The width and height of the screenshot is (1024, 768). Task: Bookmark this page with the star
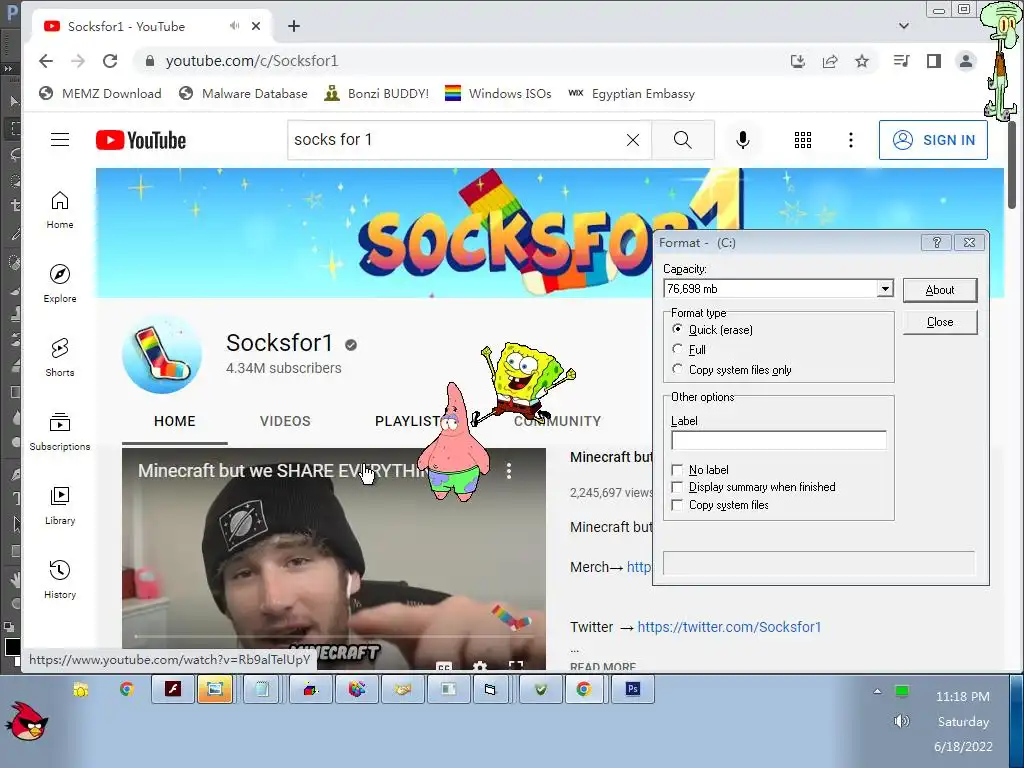click(862, 61)
